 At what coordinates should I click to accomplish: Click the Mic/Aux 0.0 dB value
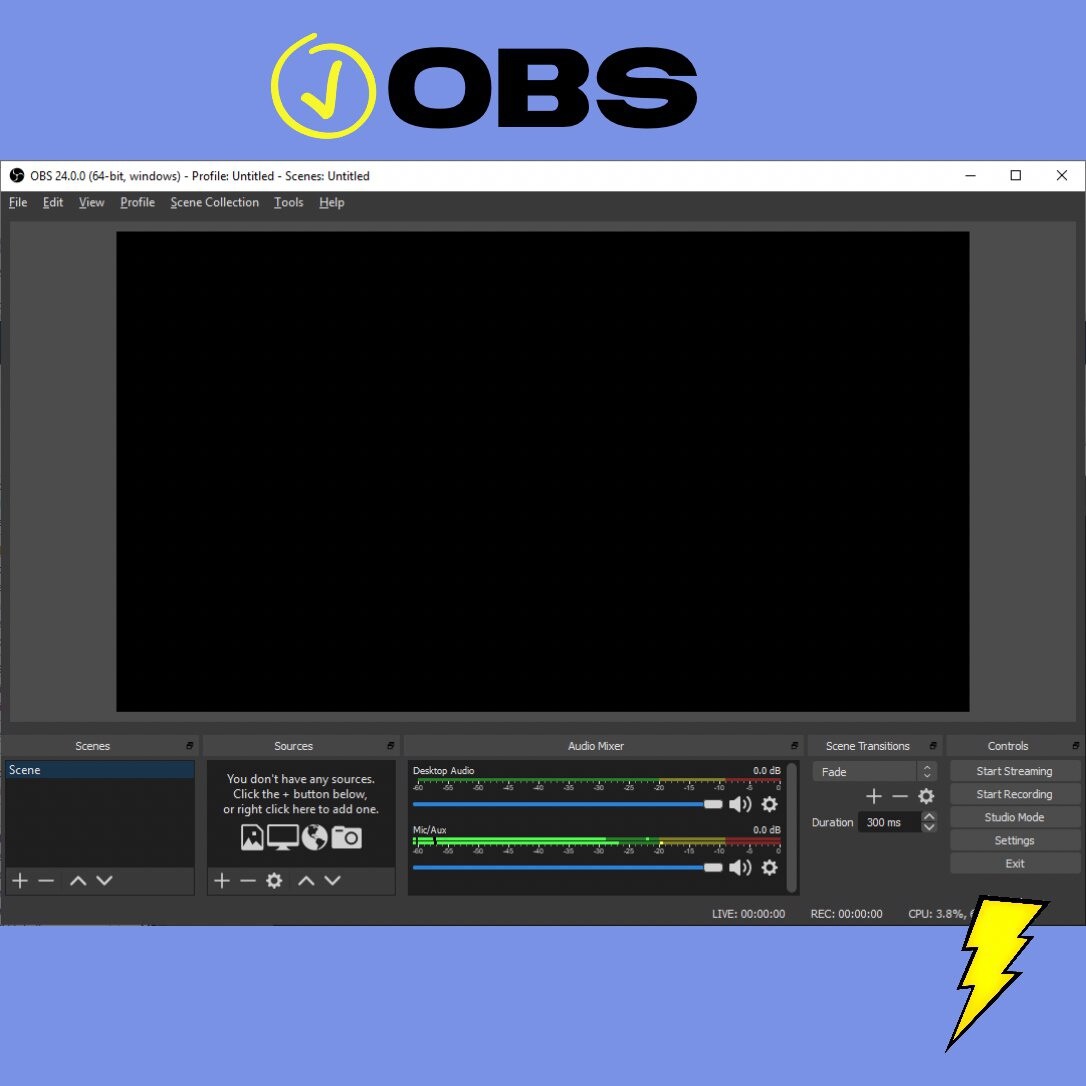767,830
